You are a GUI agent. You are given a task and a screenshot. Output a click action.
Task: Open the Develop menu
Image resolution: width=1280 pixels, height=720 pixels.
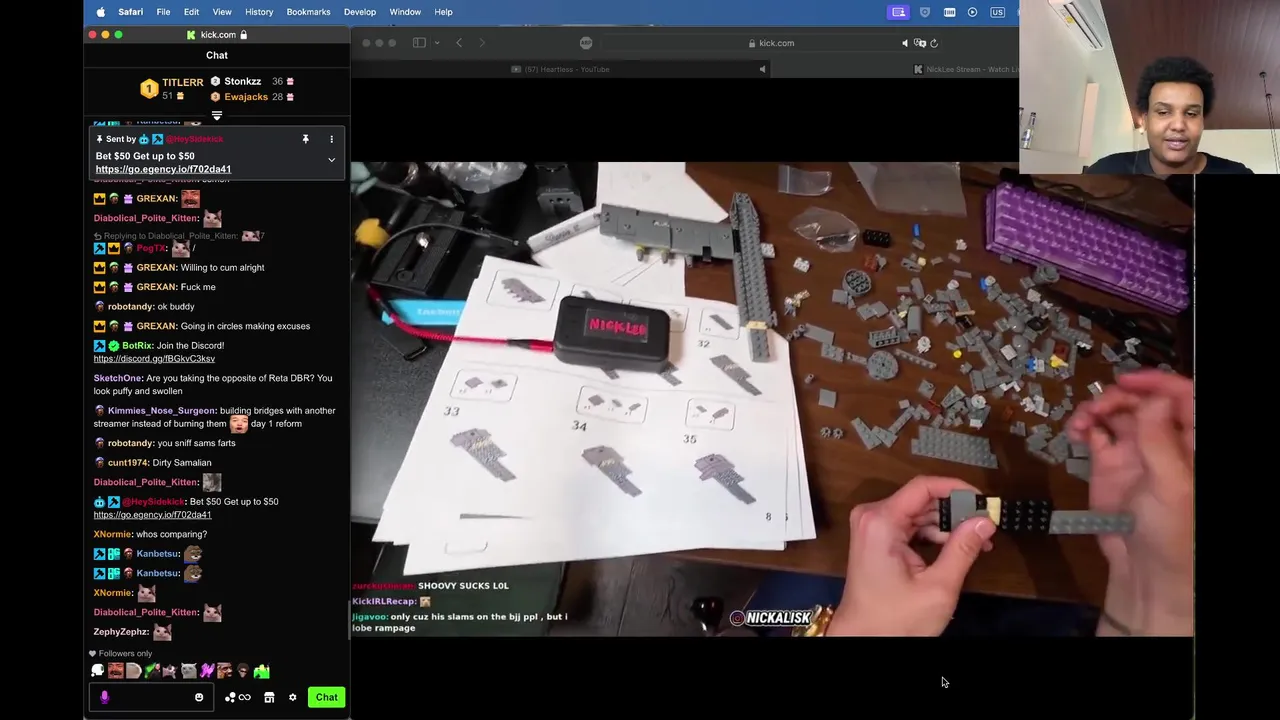[360, 12]
